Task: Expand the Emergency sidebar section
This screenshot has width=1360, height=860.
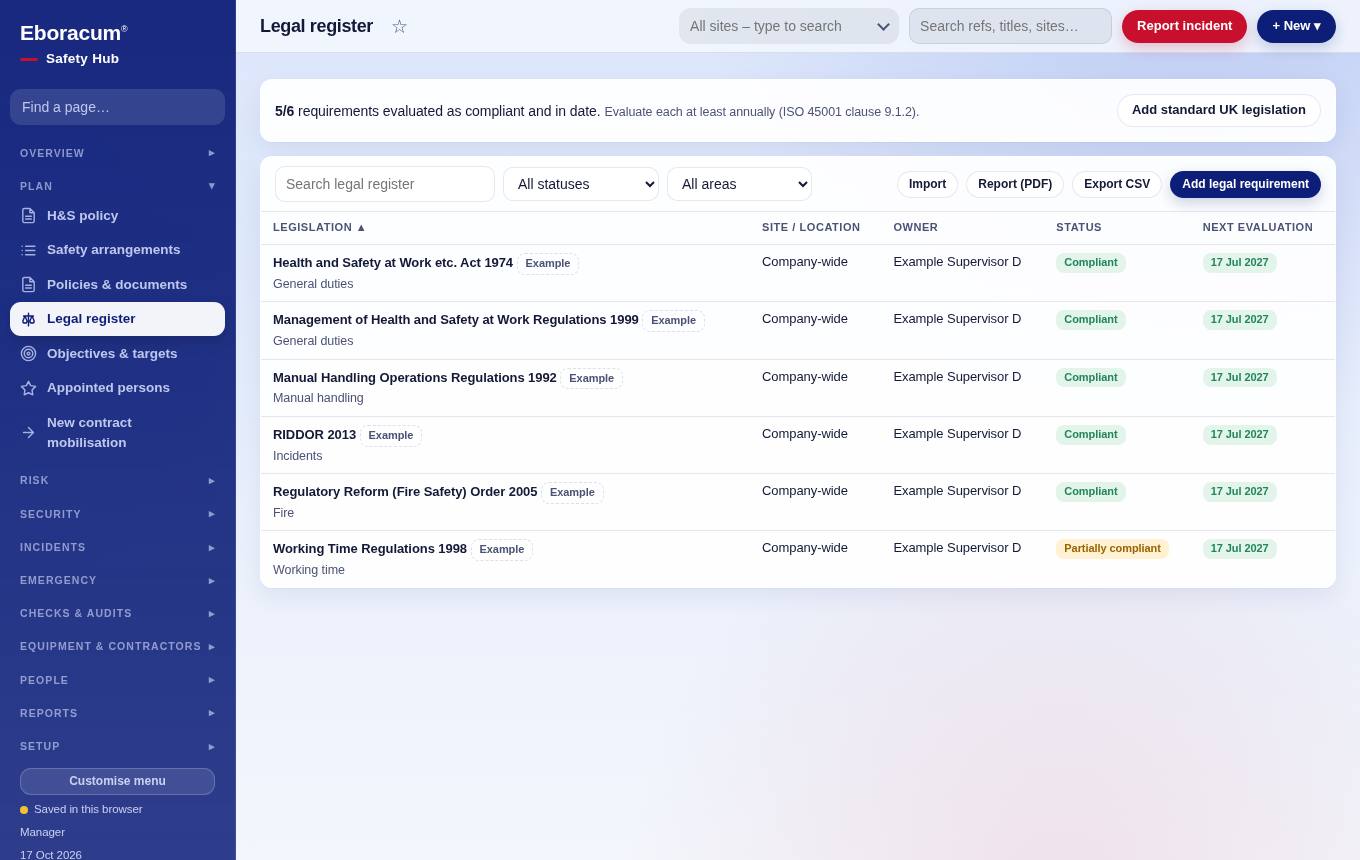Action: (117, 580)
